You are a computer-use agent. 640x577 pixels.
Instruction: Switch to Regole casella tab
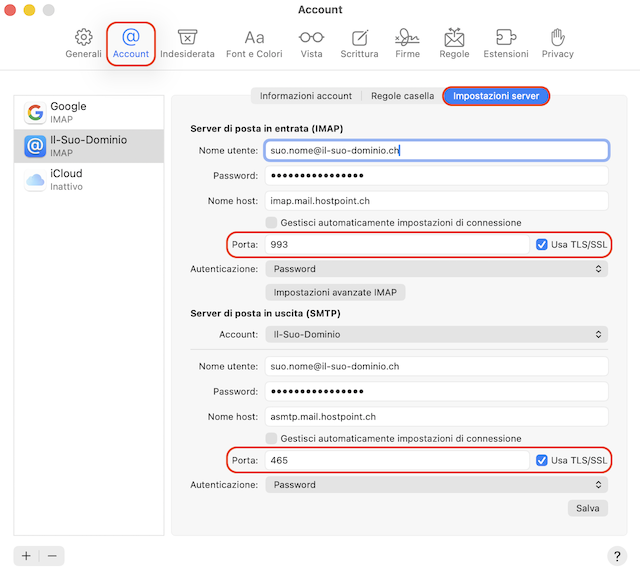point(402,96)
